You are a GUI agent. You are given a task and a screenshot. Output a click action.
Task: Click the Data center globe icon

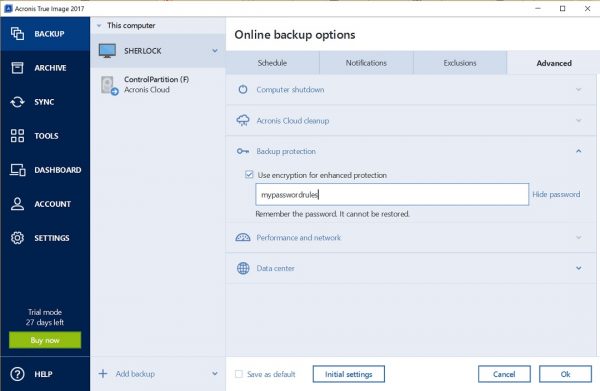[243, 268]
